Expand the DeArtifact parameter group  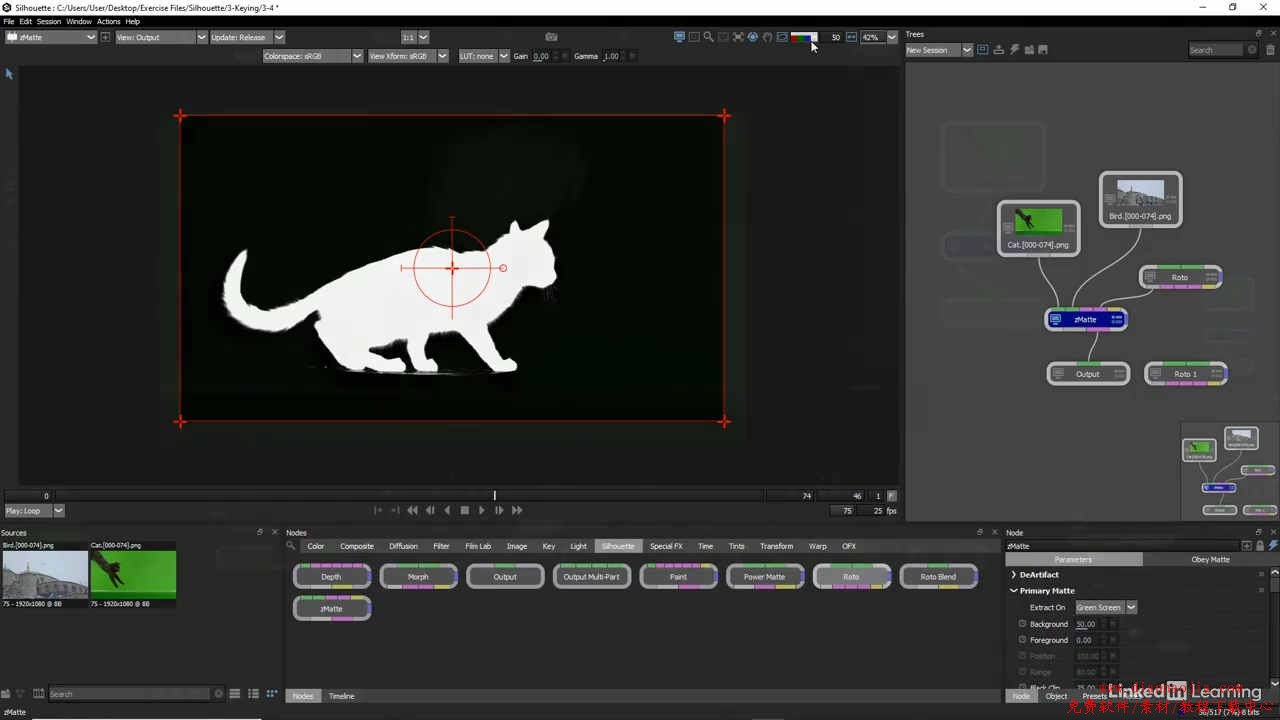point(1014,575)
